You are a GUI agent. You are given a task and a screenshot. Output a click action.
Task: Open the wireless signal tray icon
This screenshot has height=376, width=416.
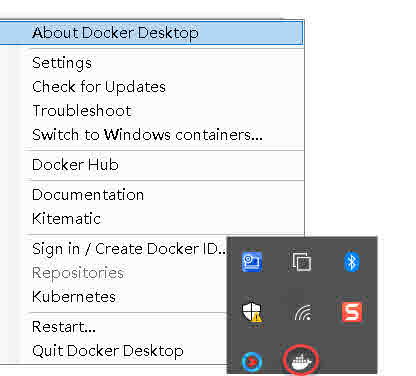coord(303,312)
